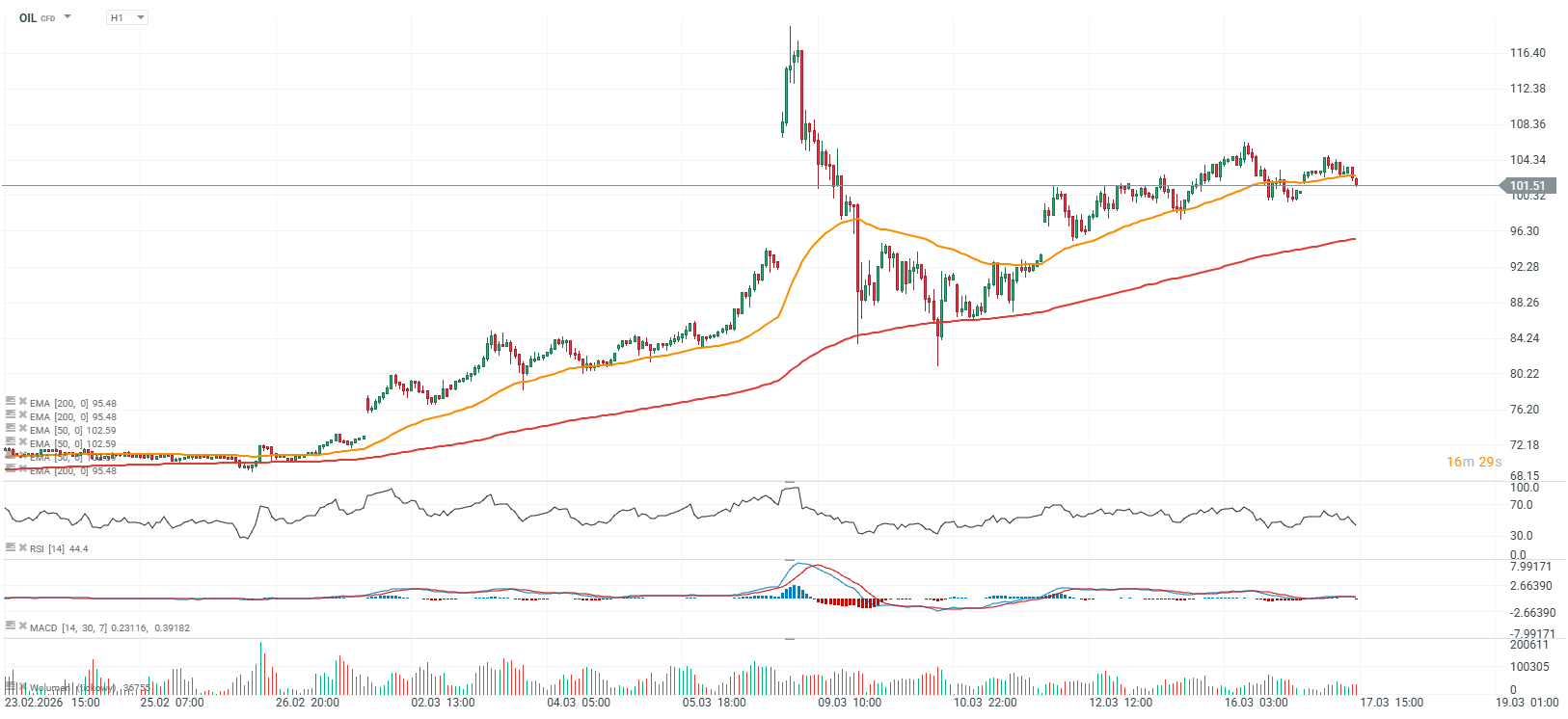Remove the MACD [14, 30, 7] indicator
This screenshot has width=1568, height=719.
(x=22, y=626)
